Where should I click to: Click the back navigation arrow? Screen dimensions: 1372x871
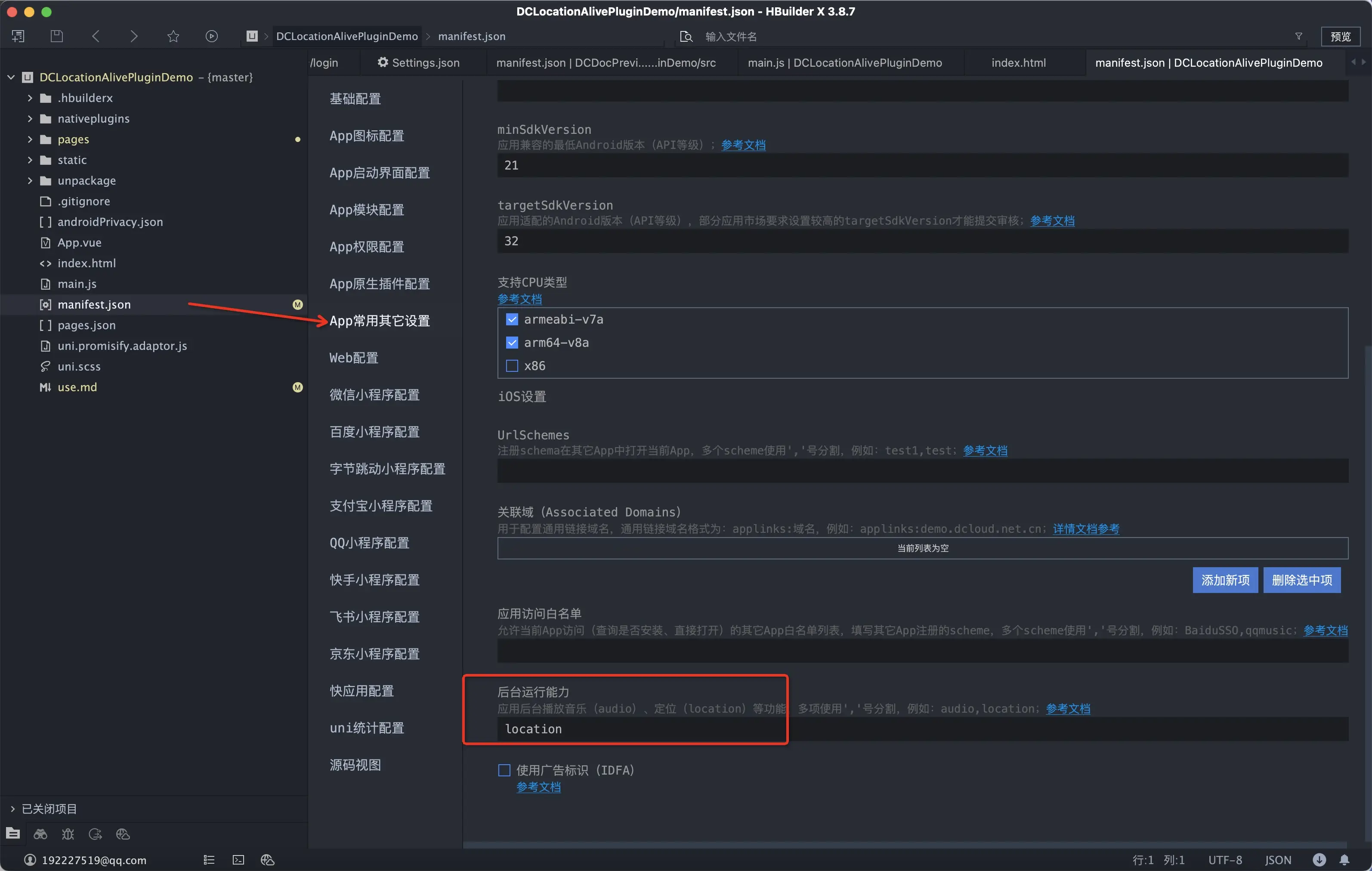tap(96, 37)
